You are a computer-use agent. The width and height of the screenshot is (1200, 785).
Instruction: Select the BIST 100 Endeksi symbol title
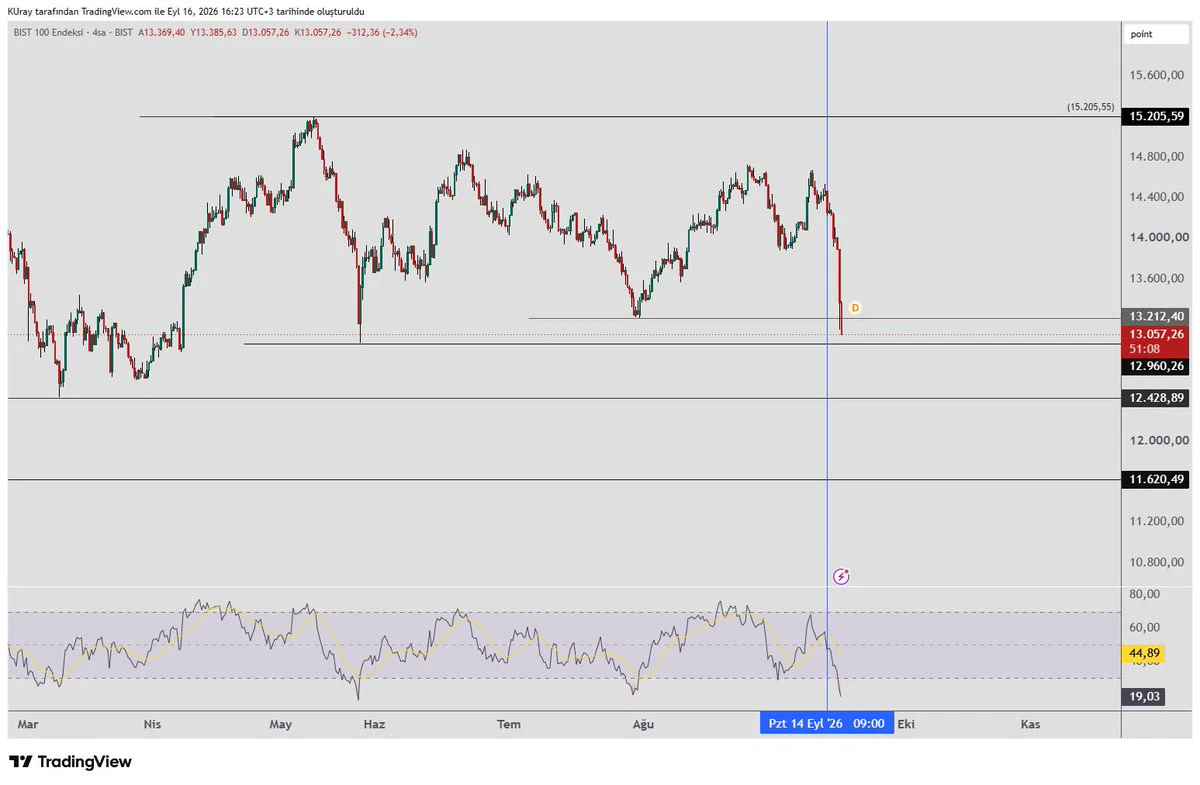50,32
